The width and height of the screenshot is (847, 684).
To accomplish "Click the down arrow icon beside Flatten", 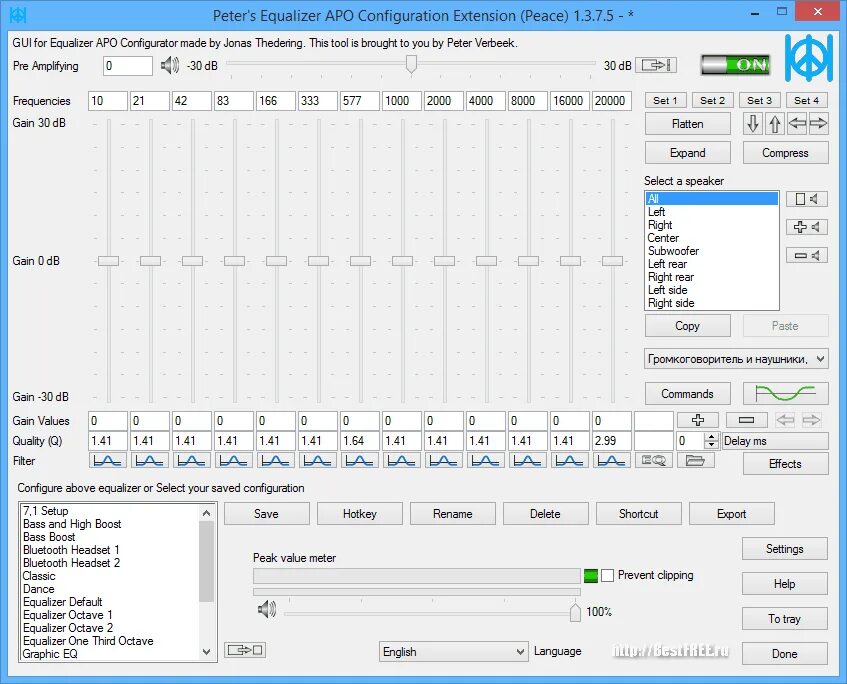I will pos(752,124).
